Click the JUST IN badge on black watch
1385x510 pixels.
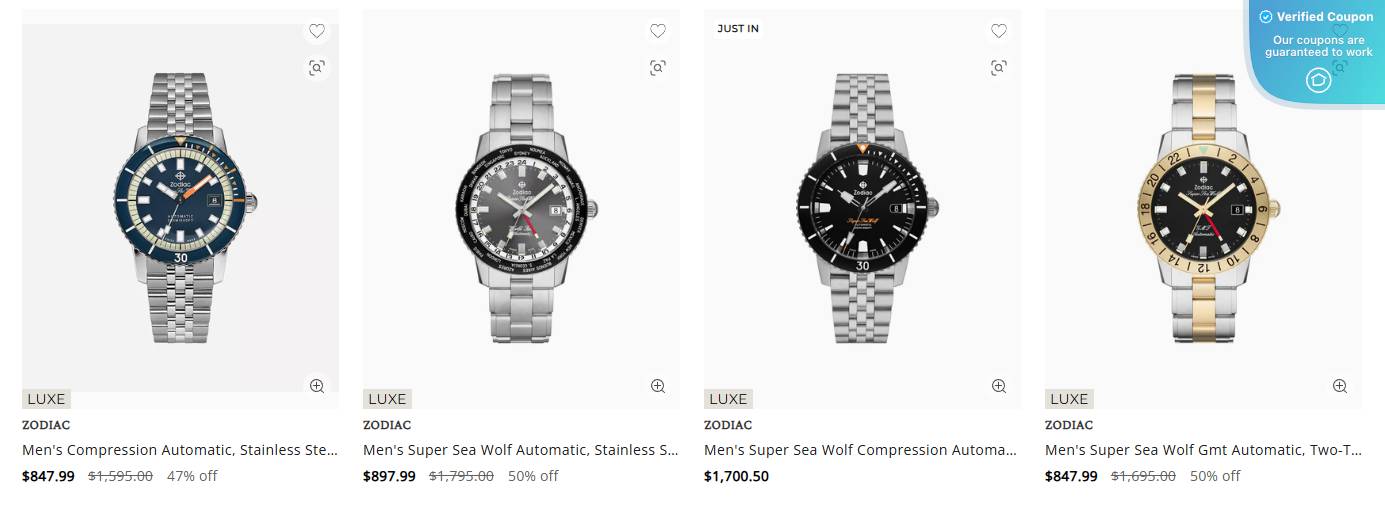tap(738, 28)
